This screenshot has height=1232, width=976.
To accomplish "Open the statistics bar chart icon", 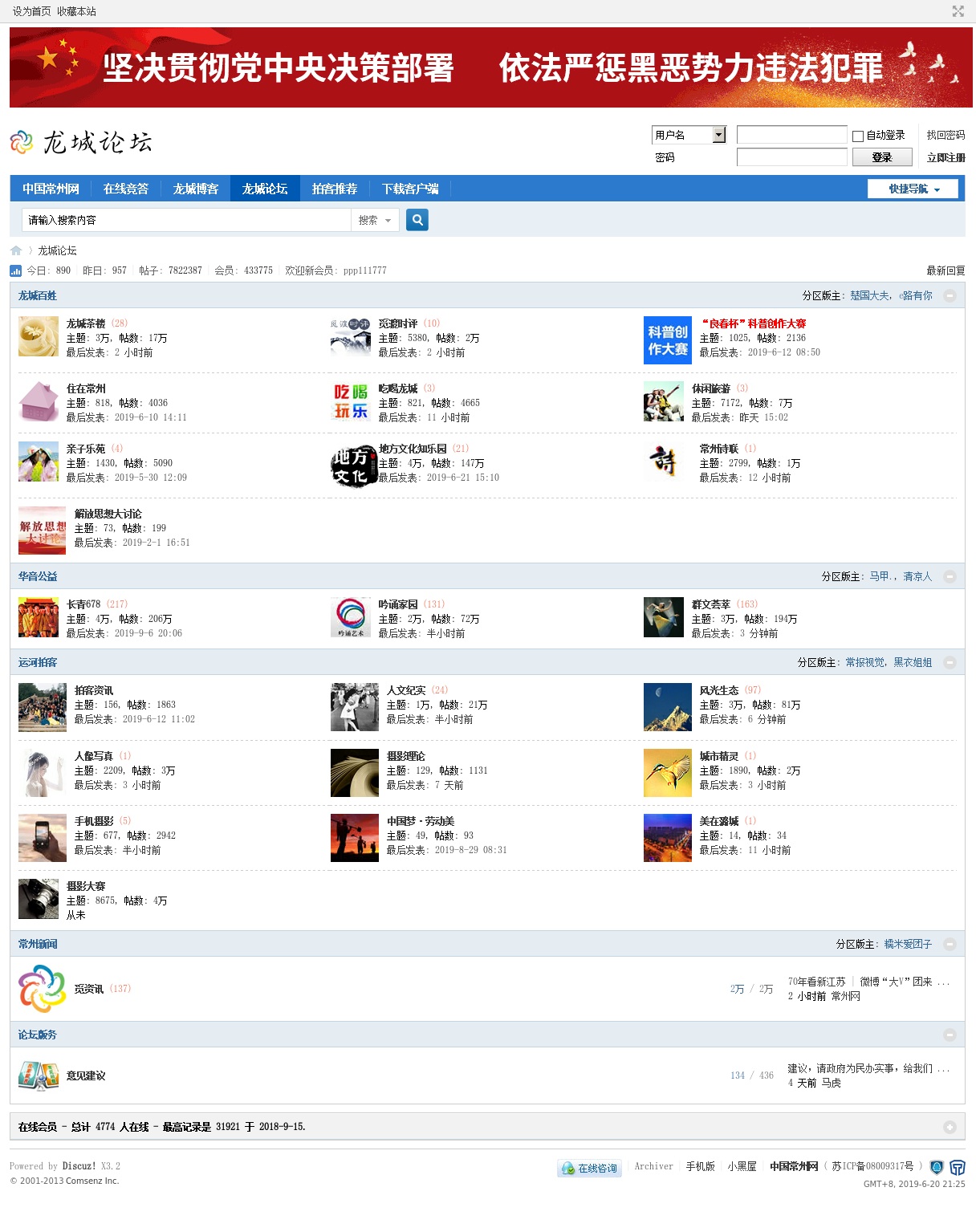I will 16,271.
